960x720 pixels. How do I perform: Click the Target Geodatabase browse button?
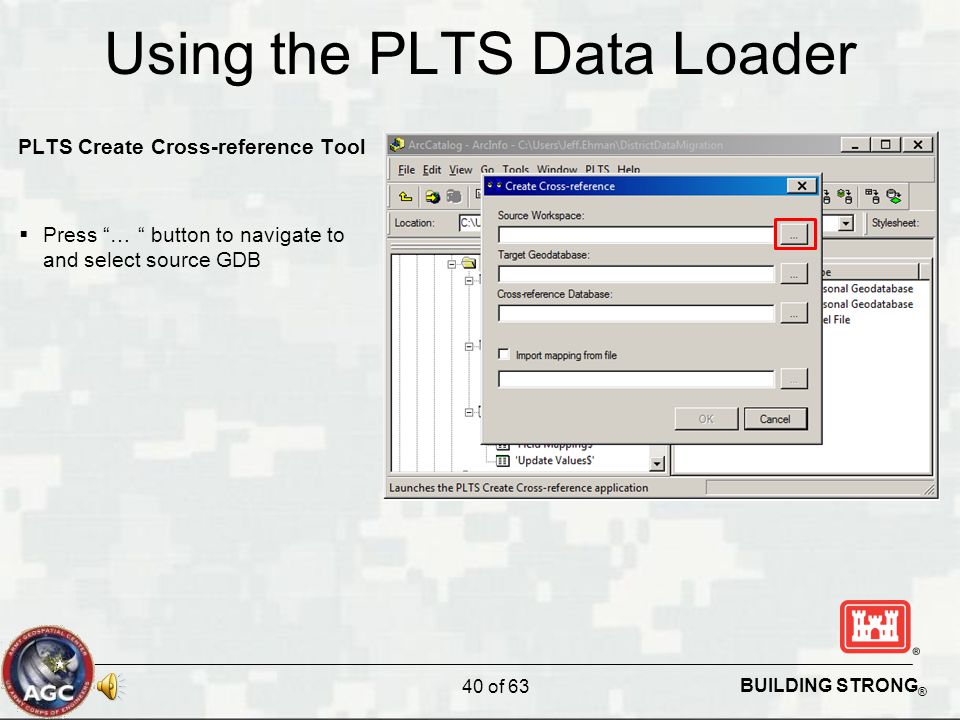point(794,274)
